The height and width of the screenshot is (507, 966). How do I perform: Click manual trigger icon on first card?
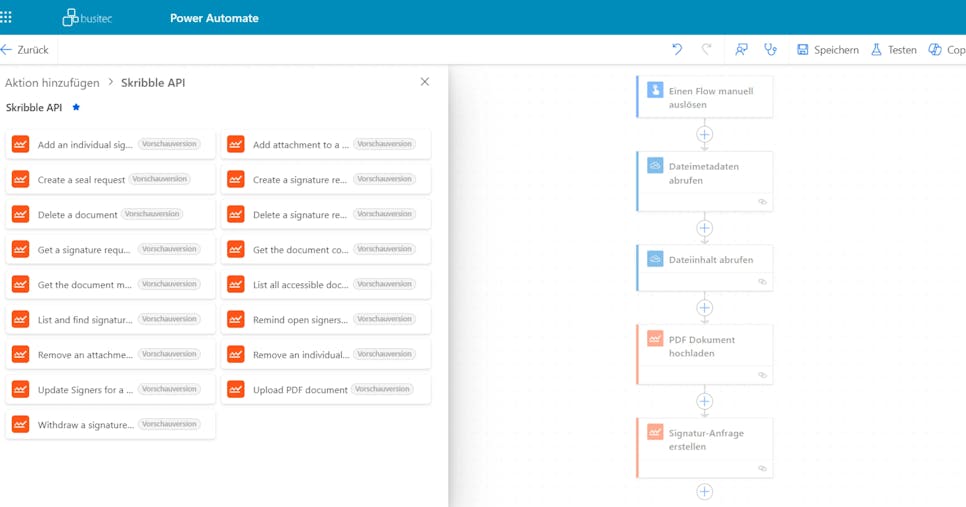655,90
